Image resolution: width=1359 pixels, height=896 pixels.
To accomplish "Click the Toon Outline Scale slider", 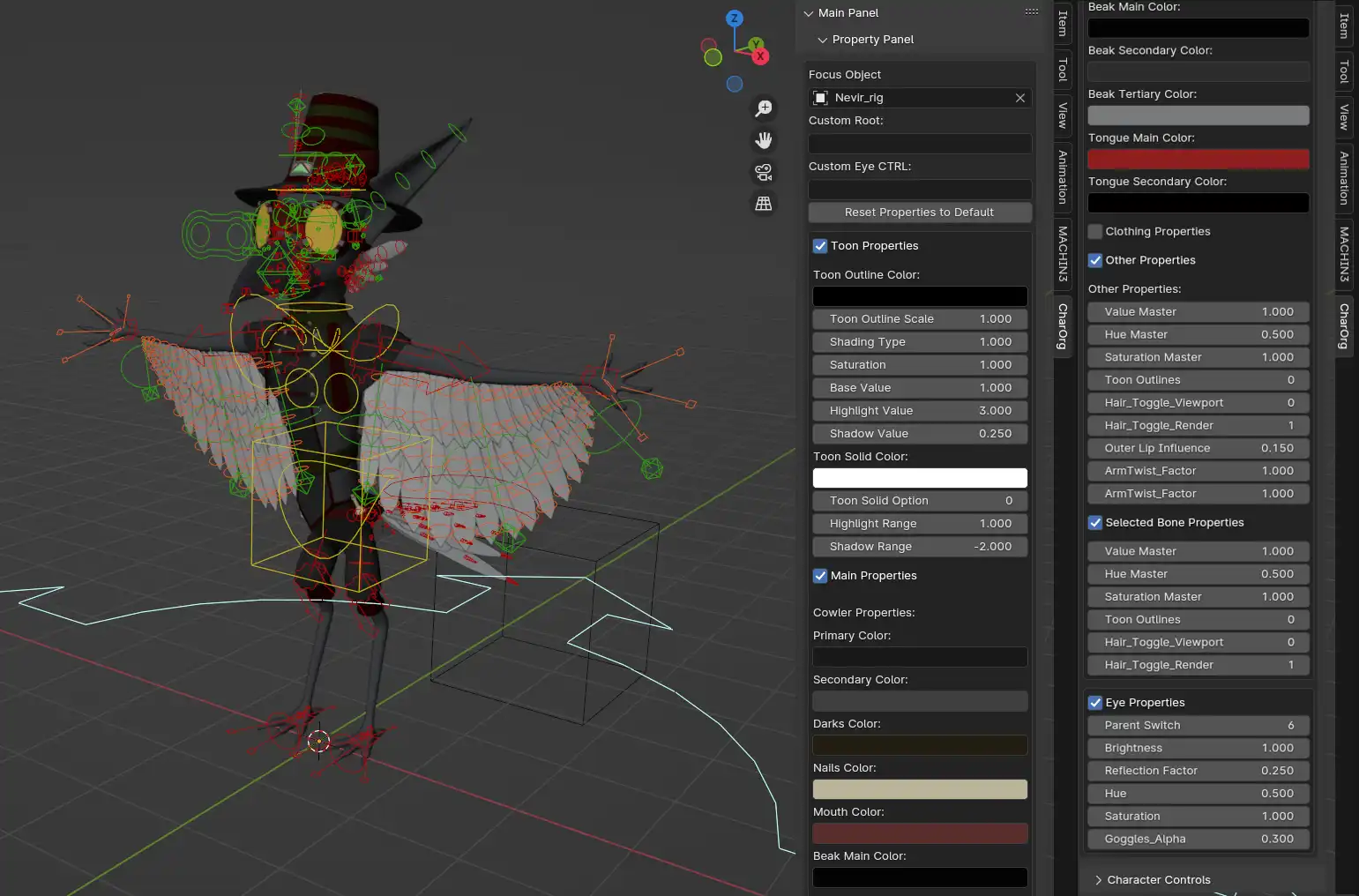I will coord(920,319).
